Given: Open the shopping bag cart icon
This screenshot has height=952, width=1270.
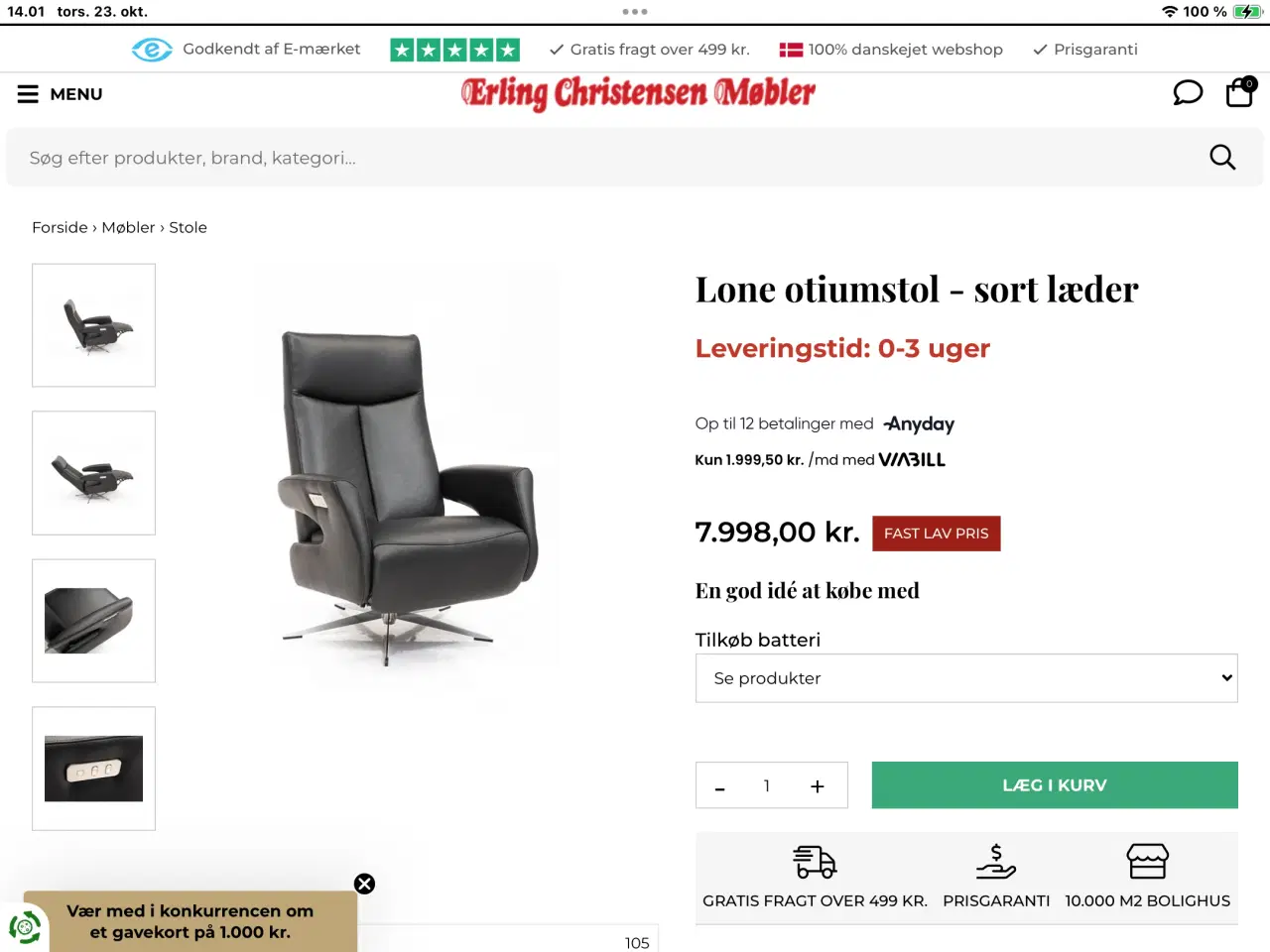Looking at the screenshot, I should (1240, 92).
